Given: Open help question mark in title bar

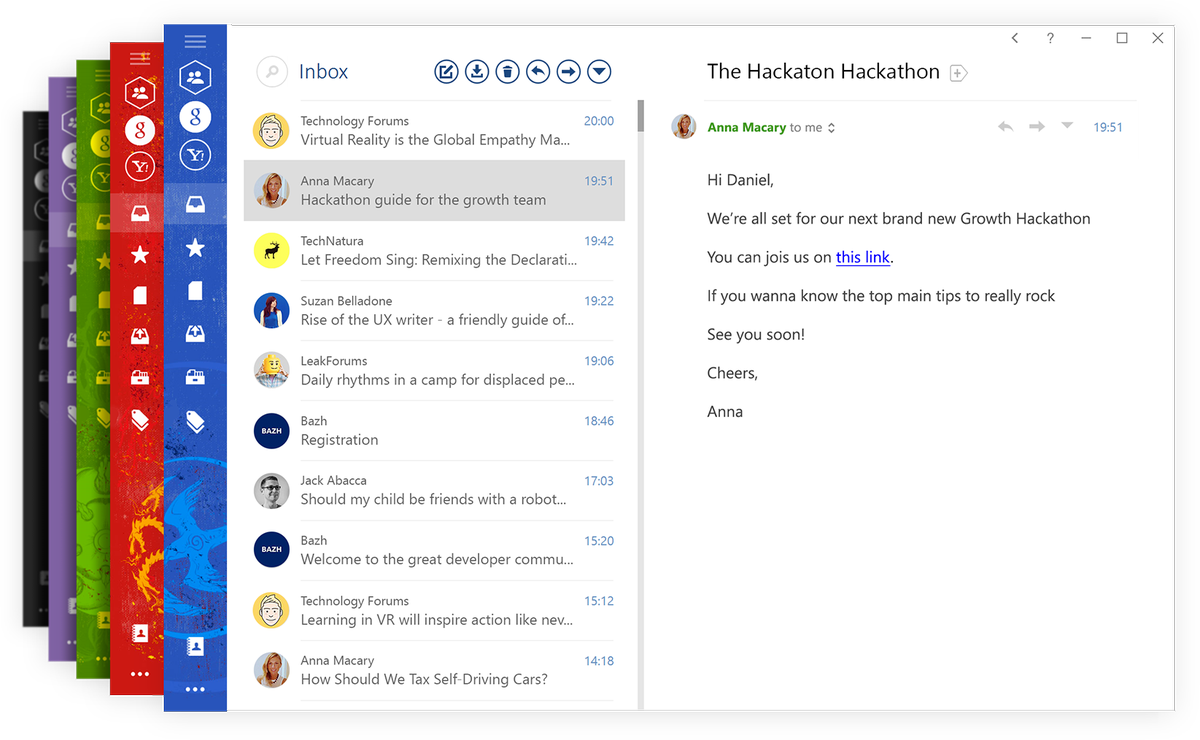Looking at the screenshot, I should (x=1050, y=38).
